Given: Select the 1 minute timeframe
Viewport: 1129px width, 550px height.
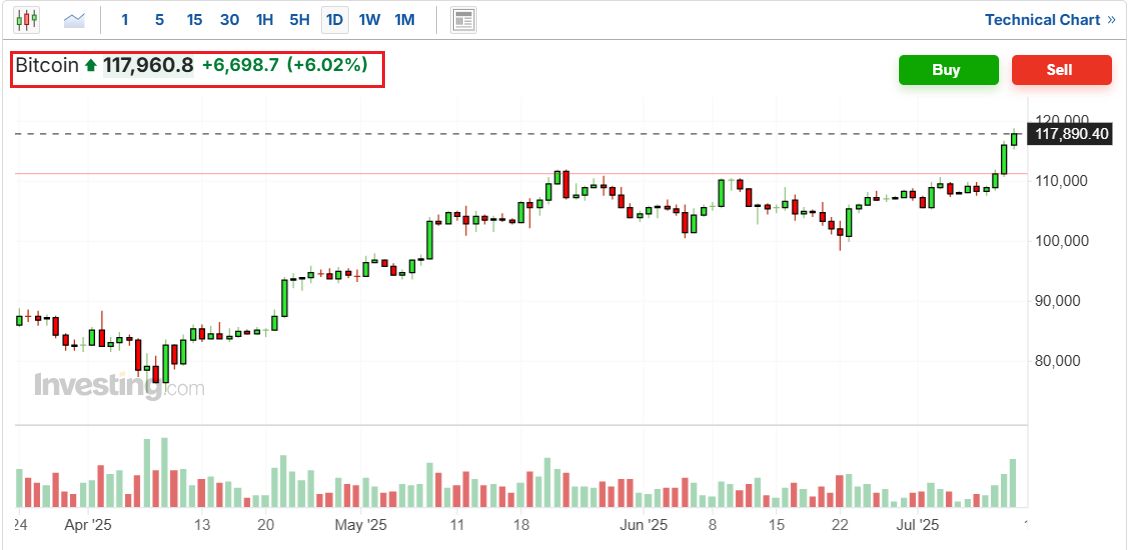Looking at the screenshot, I should pos(125,19).
